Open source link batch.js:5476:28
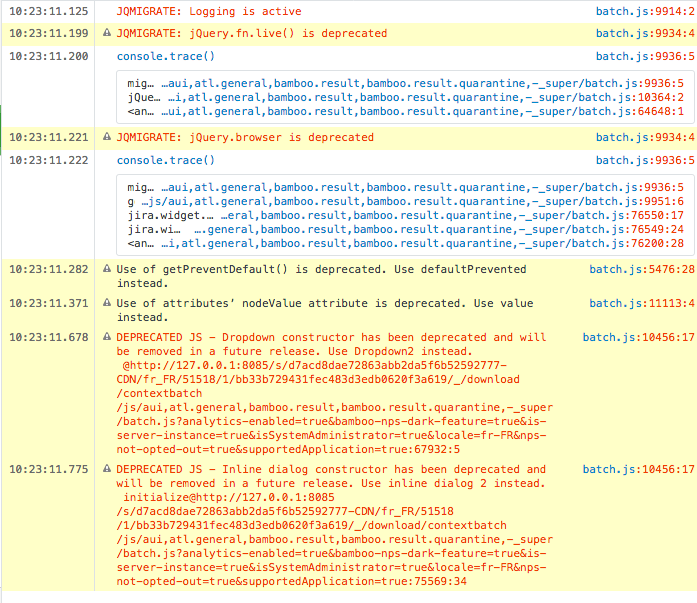 (642, 269)
